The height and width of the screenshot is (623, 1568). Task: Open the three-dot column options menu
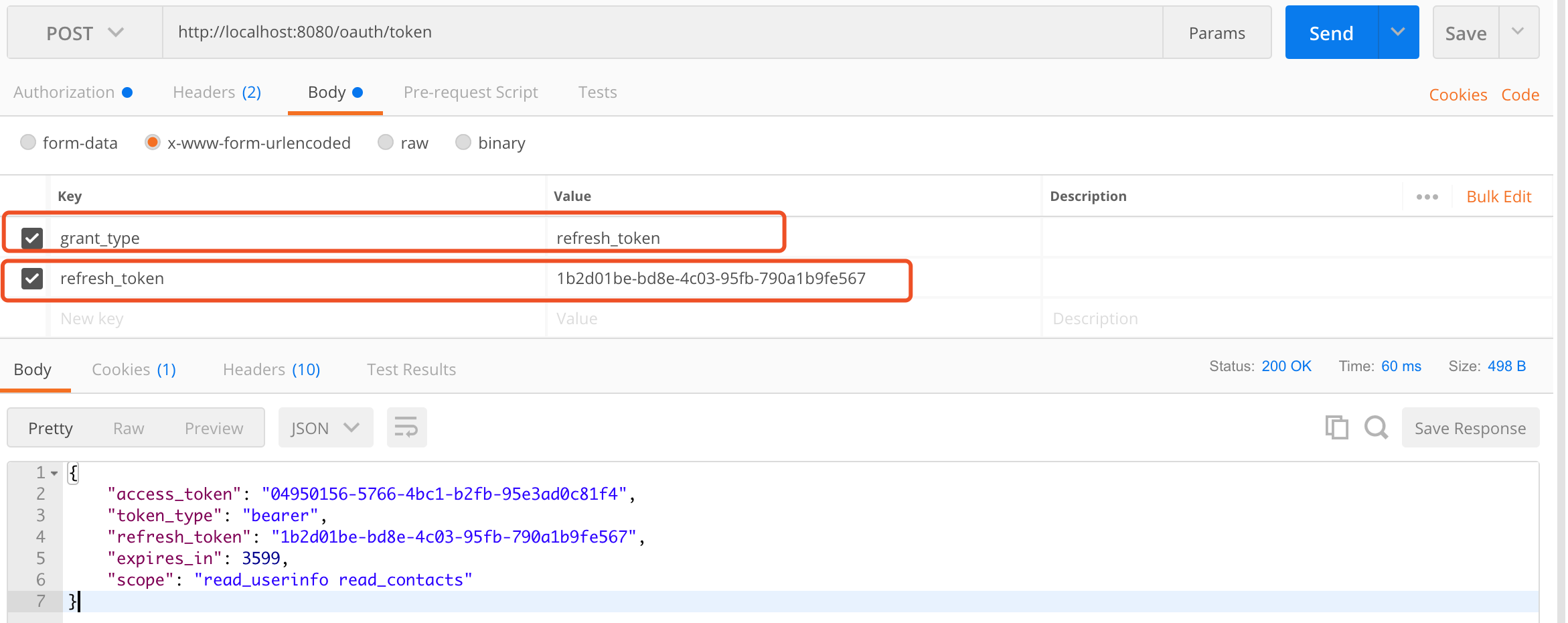(1427, 197)
